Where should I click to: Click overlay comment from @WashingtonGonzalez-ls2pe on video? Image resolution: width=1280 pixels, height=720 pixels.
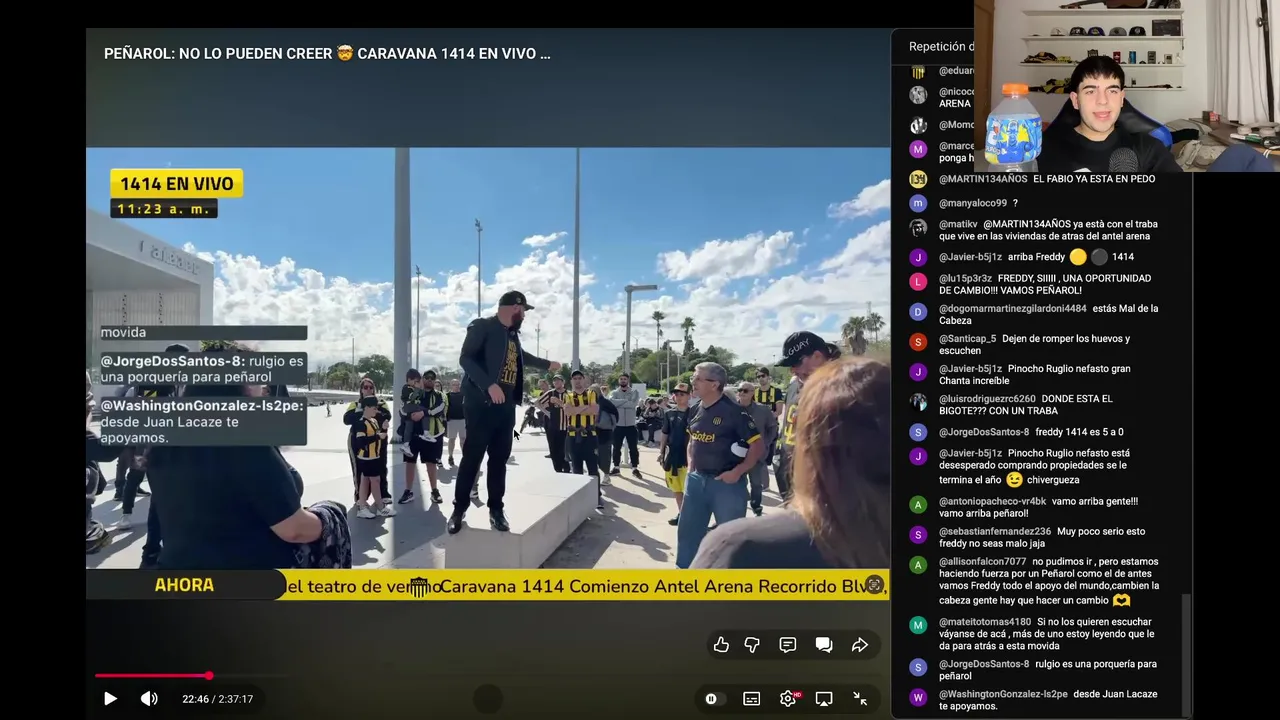202,422
